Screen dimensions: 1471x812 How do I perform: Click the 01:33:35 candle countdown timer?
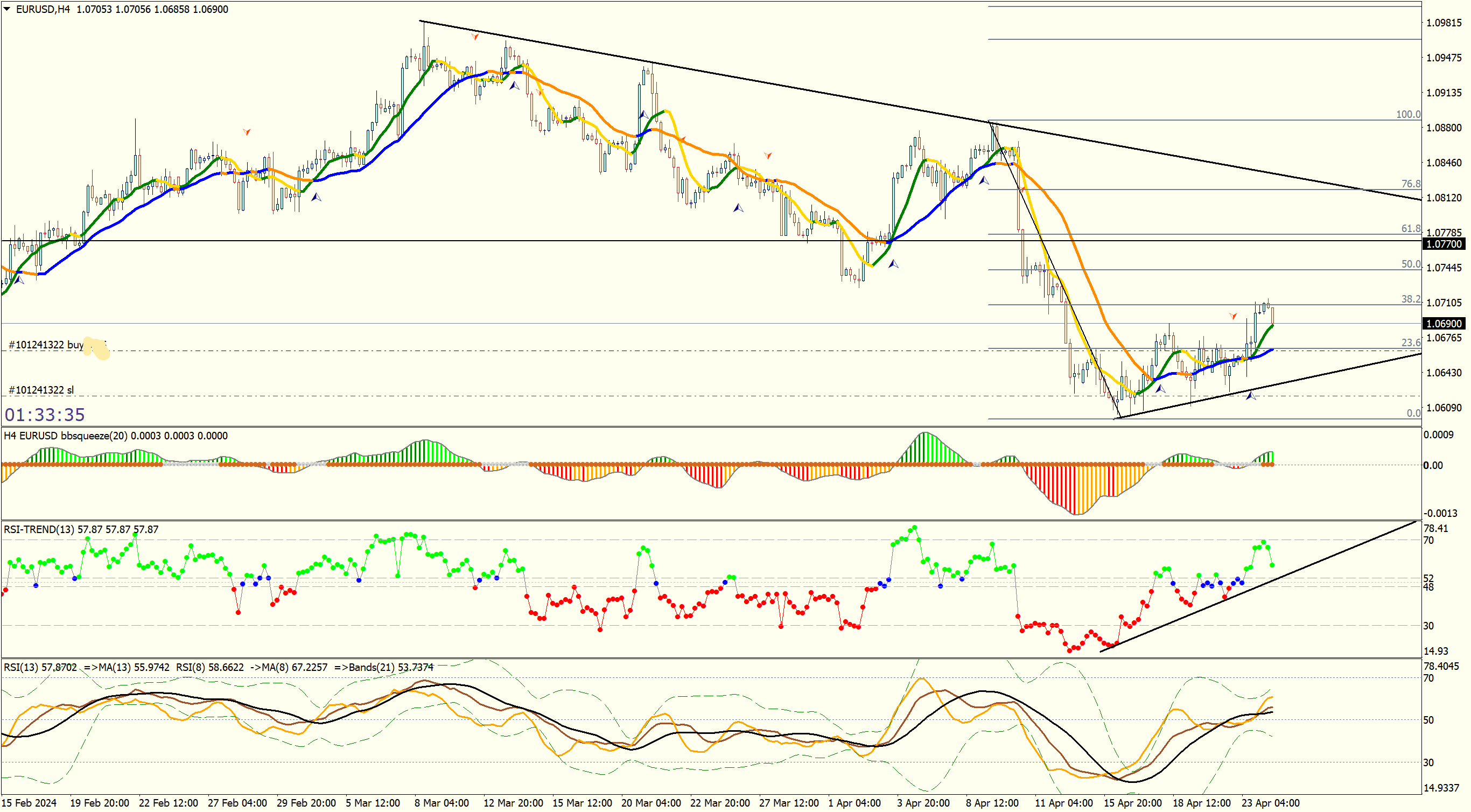coord(45,415)
